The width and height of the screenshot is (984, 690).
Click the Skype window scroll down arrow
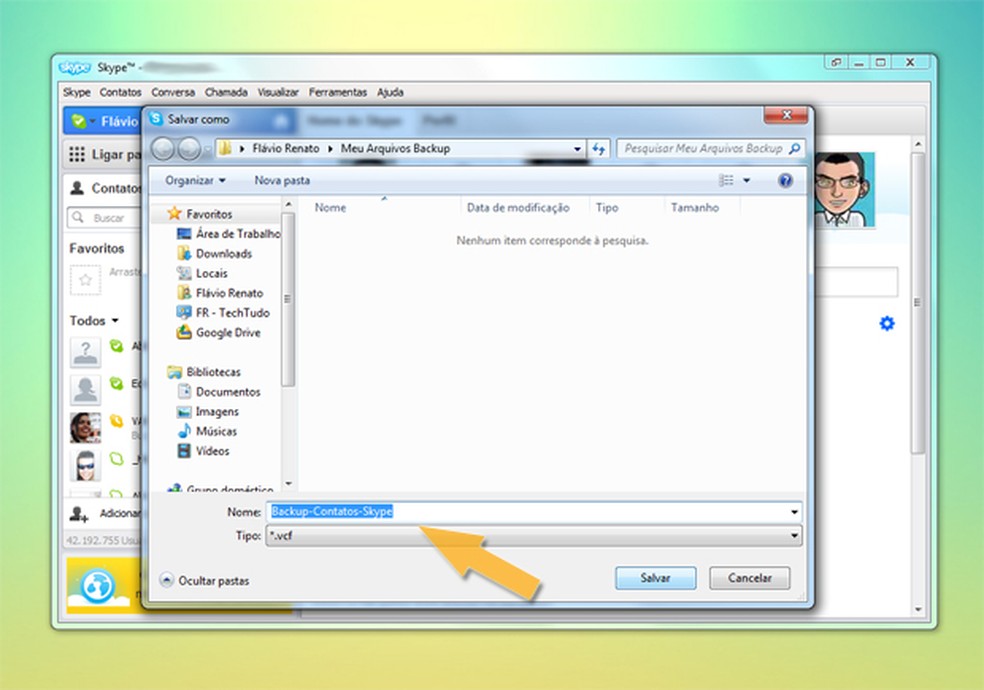pos(918,609)
